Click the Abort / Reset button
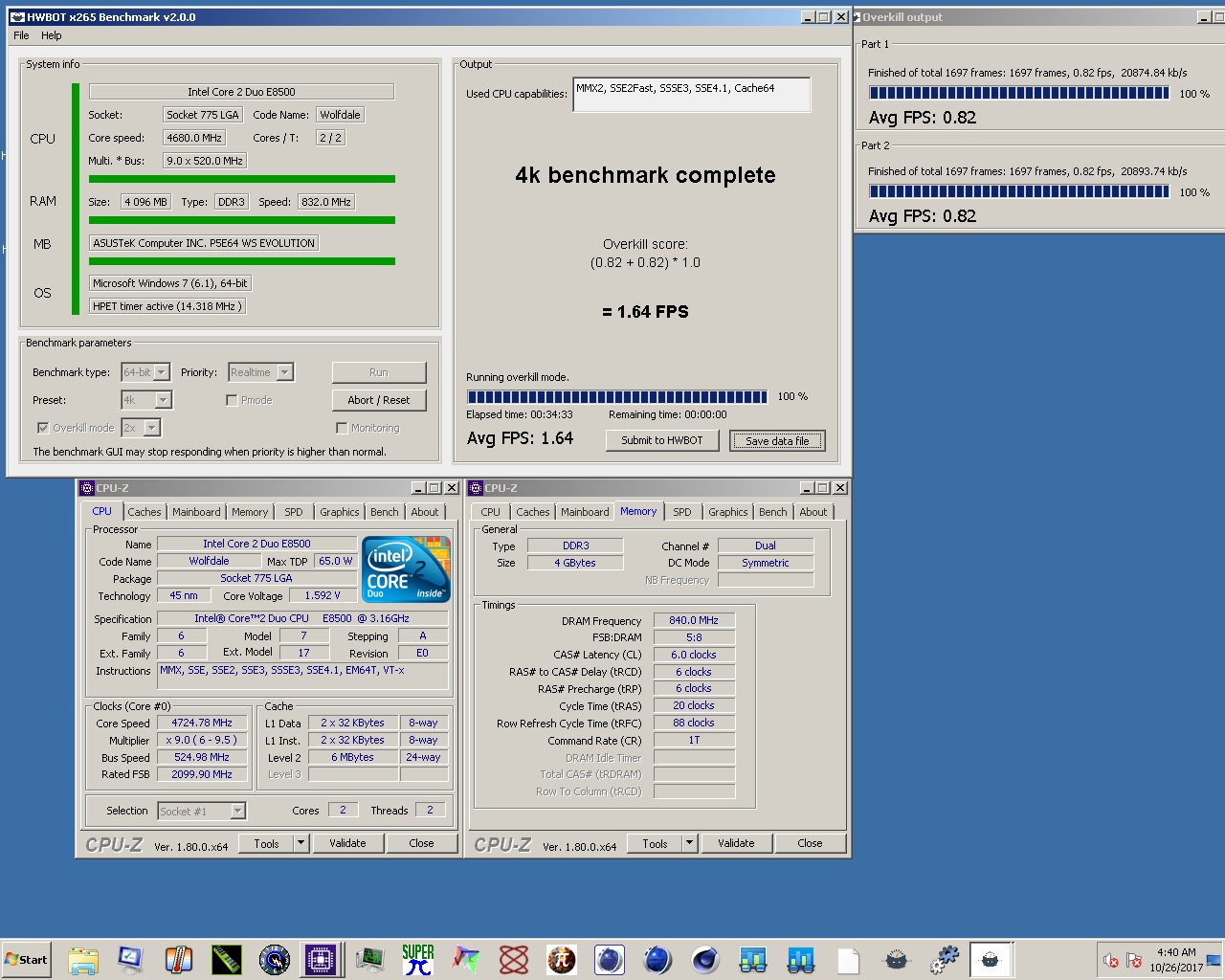Viewport: 1225px width, 980px height. [379, 400]
